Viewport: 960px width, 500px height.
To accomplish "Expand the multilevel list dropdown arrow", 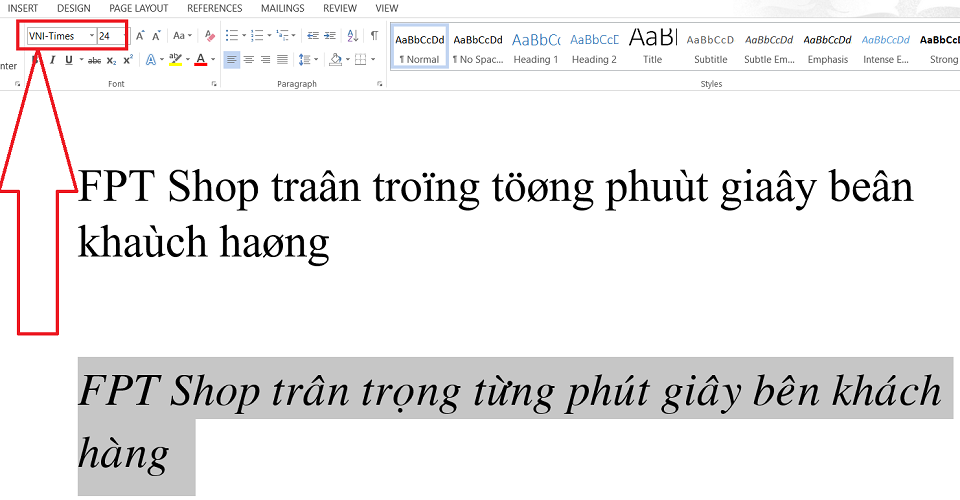I will point(293,35).
